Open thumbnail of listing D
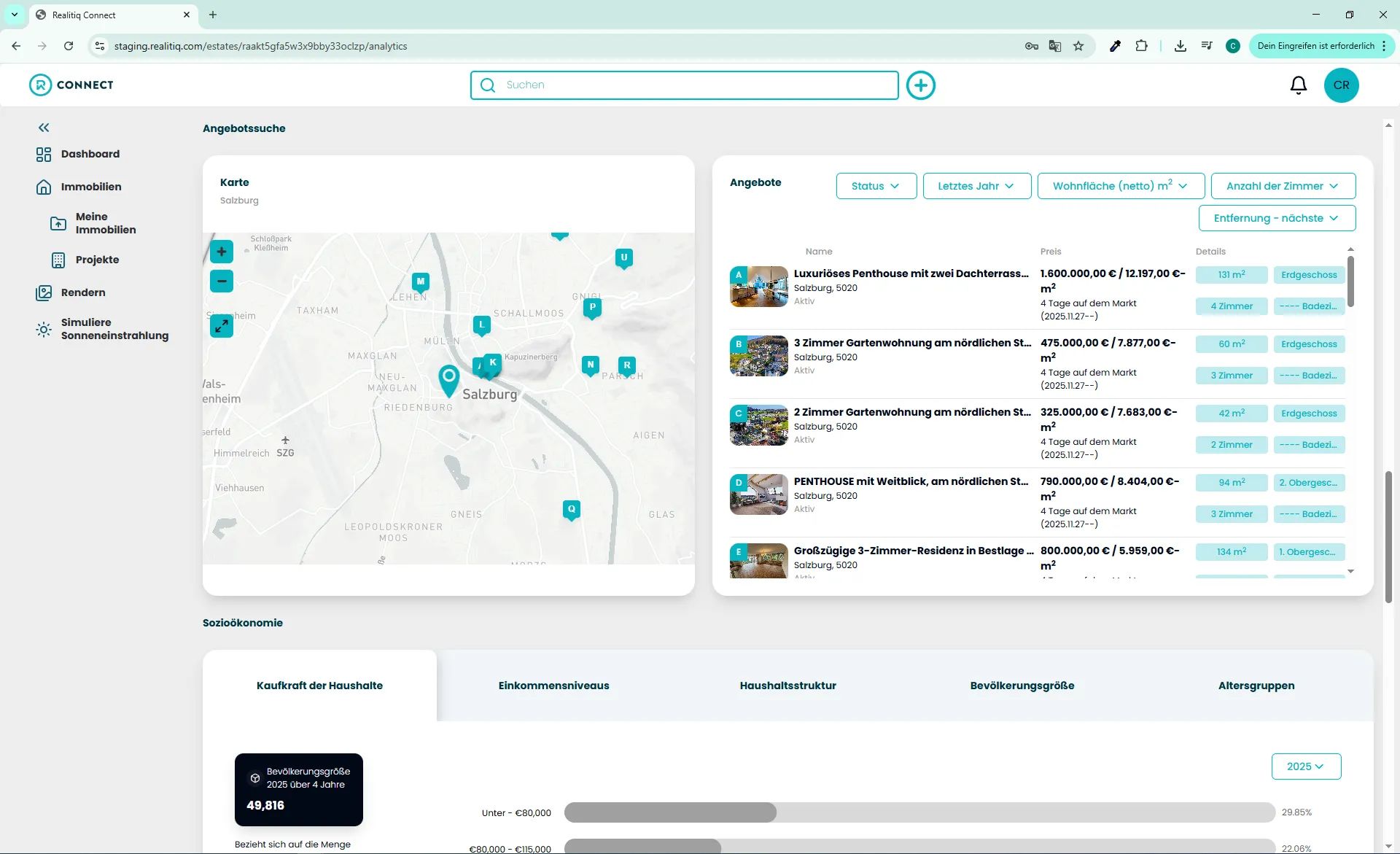1400x854 pixels. click(x=759, y=494)
